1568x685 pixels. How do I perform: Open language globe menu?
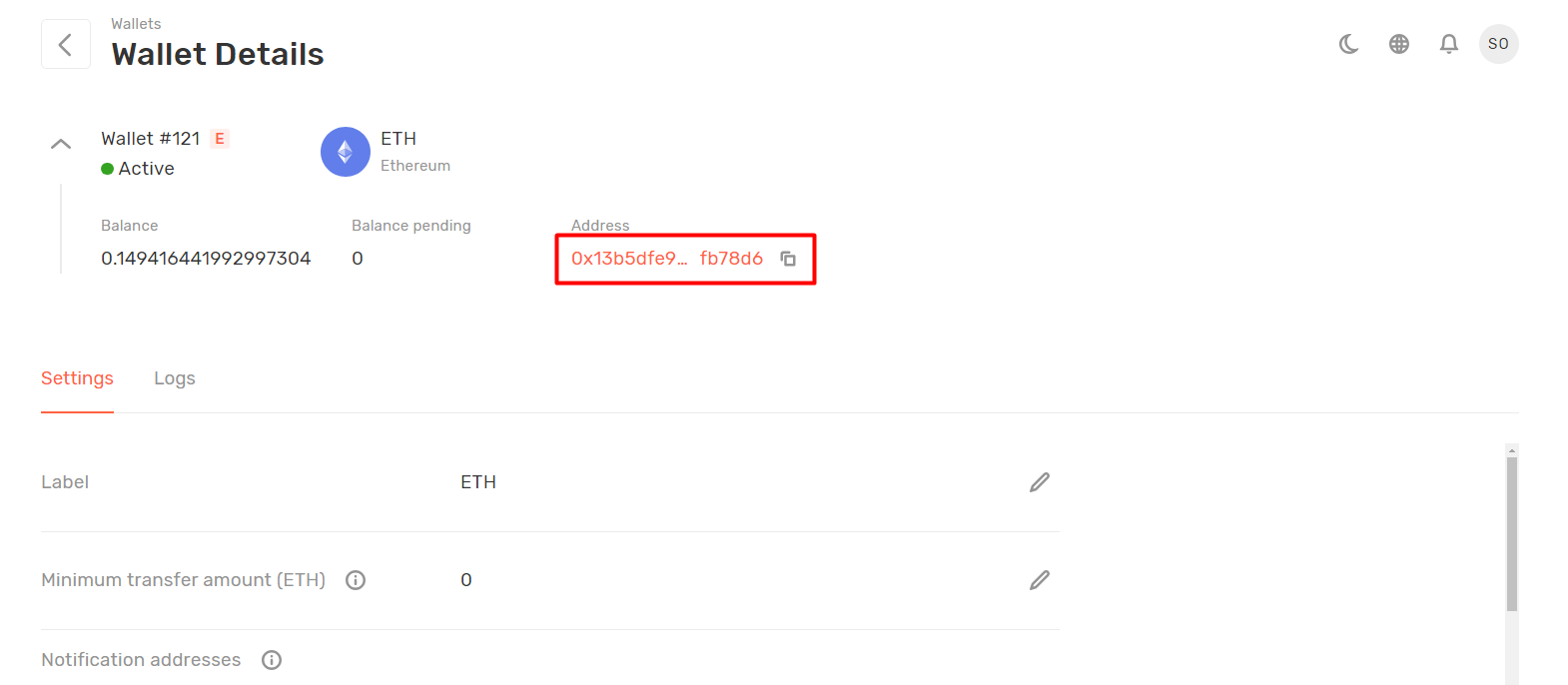coord(1399,44)
